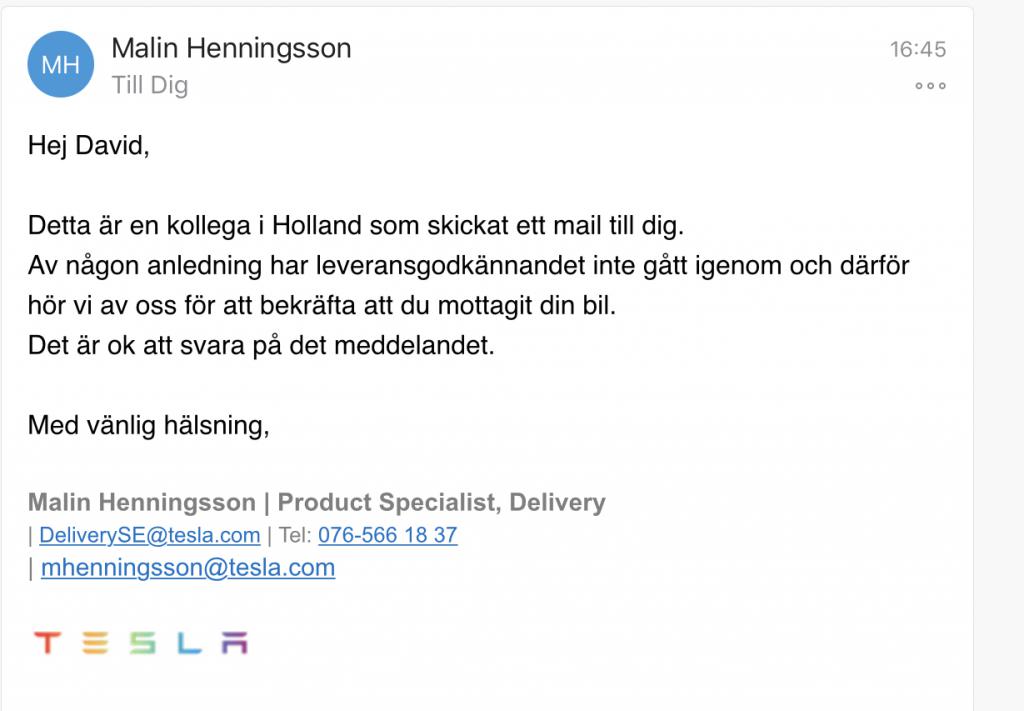Click the purple A in Tesla logo
This screenshot has height=711, width=1024.
[x=234, y=642]
